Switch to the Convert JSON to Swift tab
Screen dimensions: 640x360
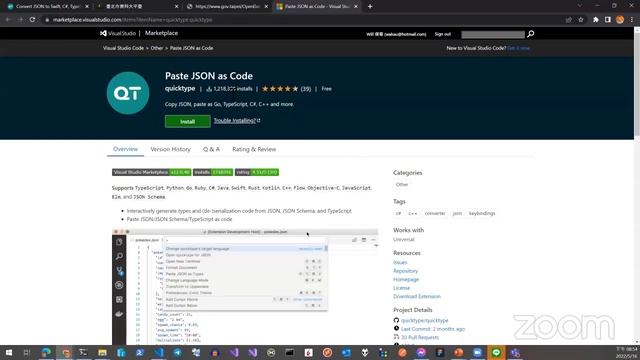pos(48,7)
